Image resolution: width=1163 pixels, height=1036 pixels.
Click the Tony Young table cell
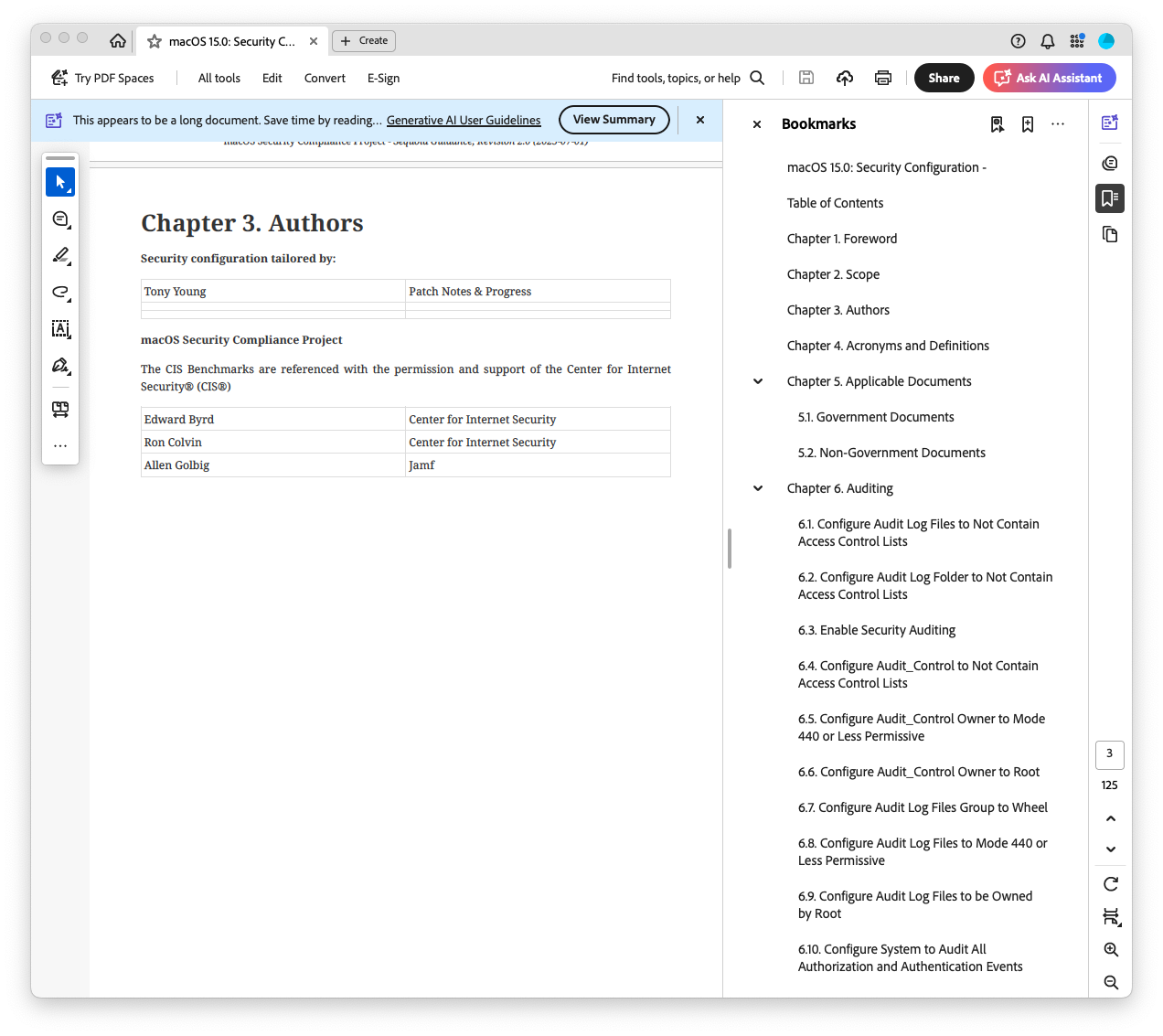click(273, 292)
